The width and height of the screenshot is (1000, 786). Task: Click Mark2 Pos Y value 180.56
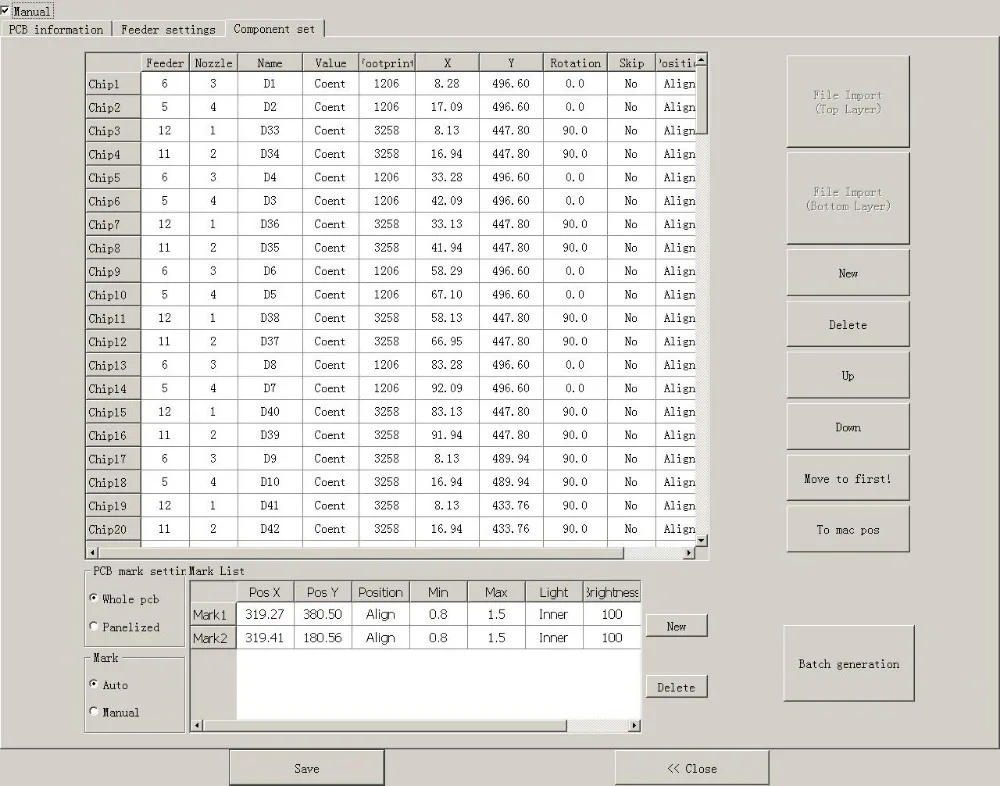click(x=323, y=638)
